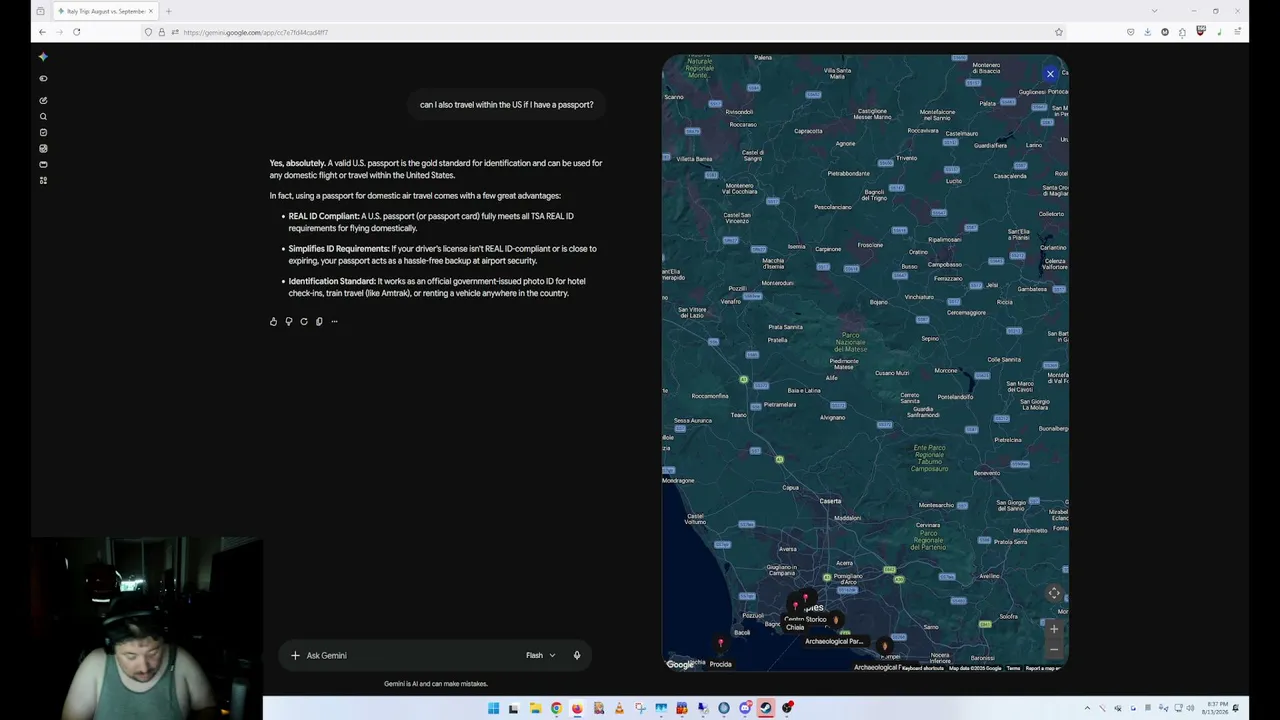Select the Chiaia map label
This screenshot has height=720, width=1280.
tap(795, 627)
